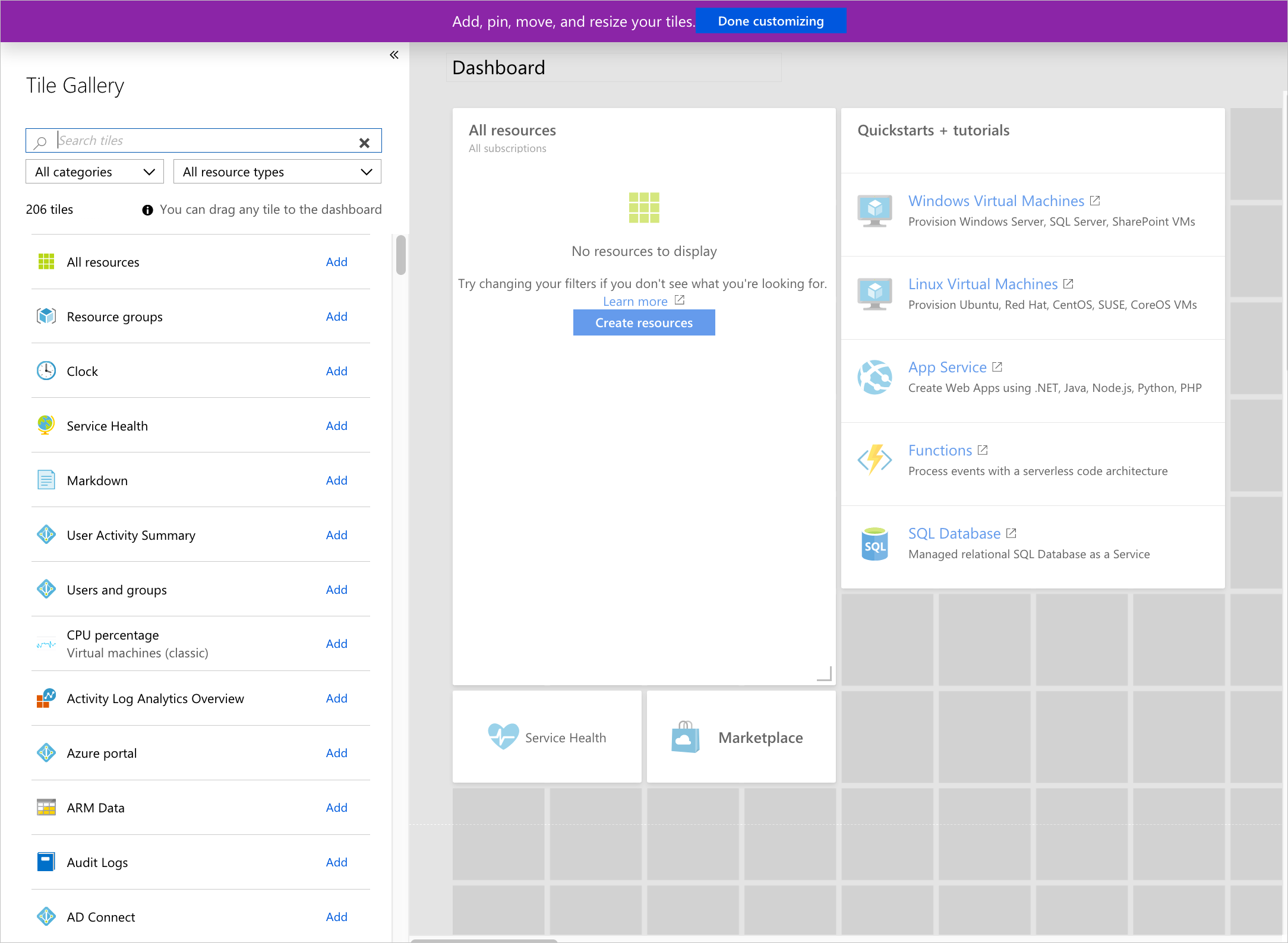The height and width of the screenshot is (943, 1288).
Task: Click the User Activity Summary tile icon
Action: [x=46, y=535]
